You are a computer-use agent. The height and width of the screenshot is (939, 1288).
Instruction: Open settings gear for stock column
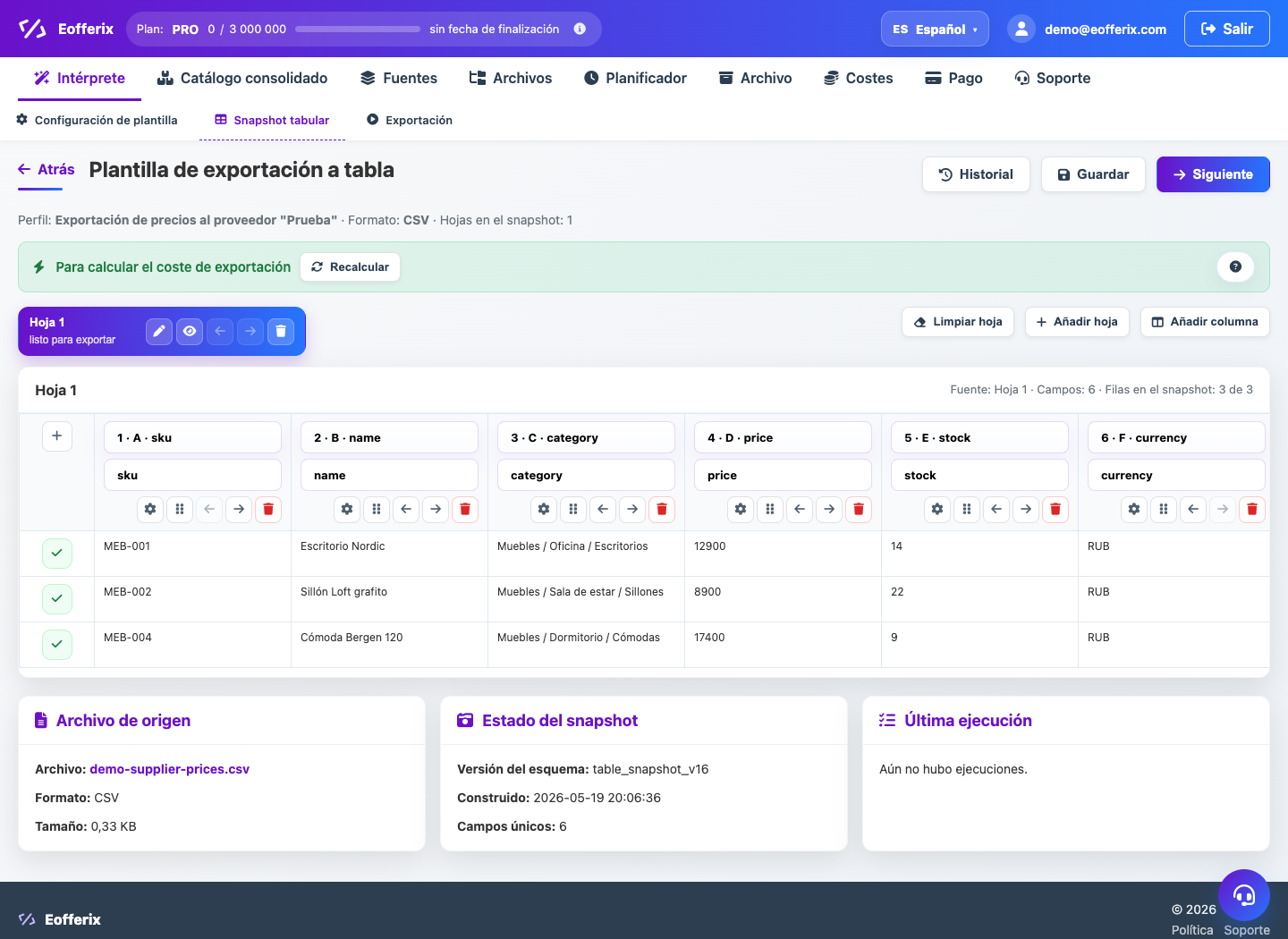click(937, 509)
